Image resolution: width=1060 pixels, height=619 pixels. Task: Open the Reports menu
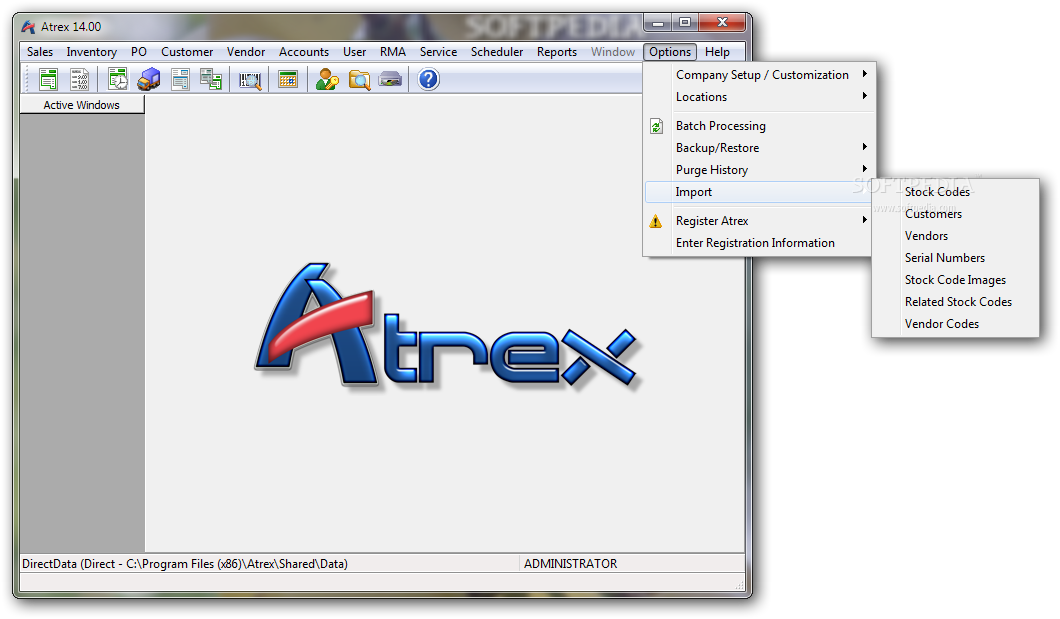[x=557, y=52]
